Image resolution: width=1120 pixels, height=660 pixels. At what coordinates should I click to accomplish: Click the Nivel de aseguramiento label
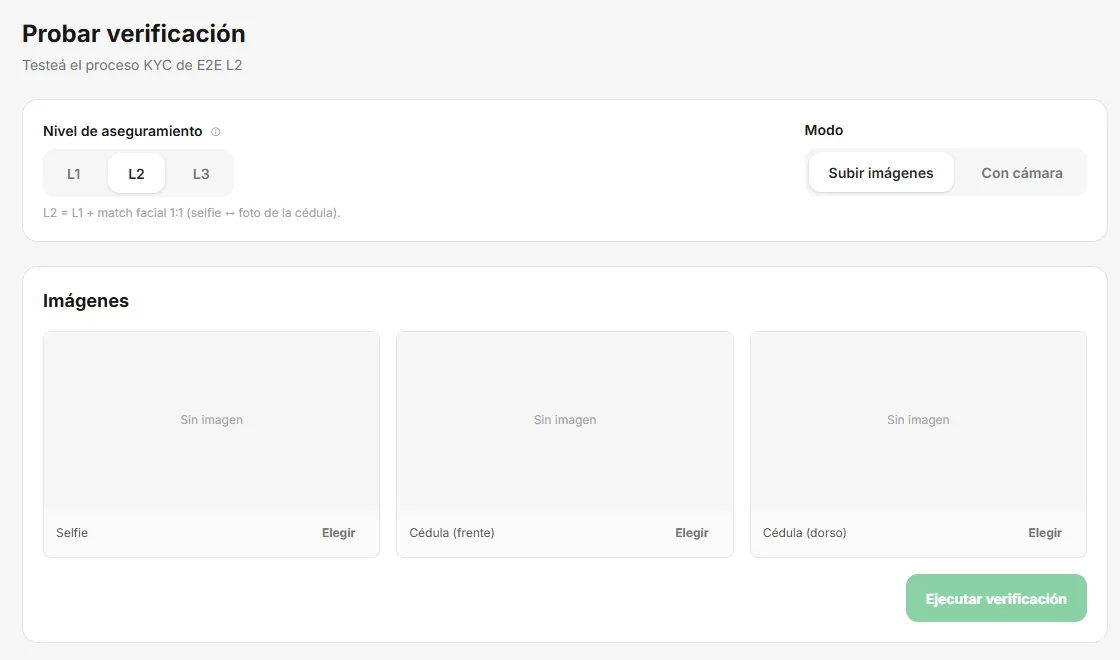(123, 131)
